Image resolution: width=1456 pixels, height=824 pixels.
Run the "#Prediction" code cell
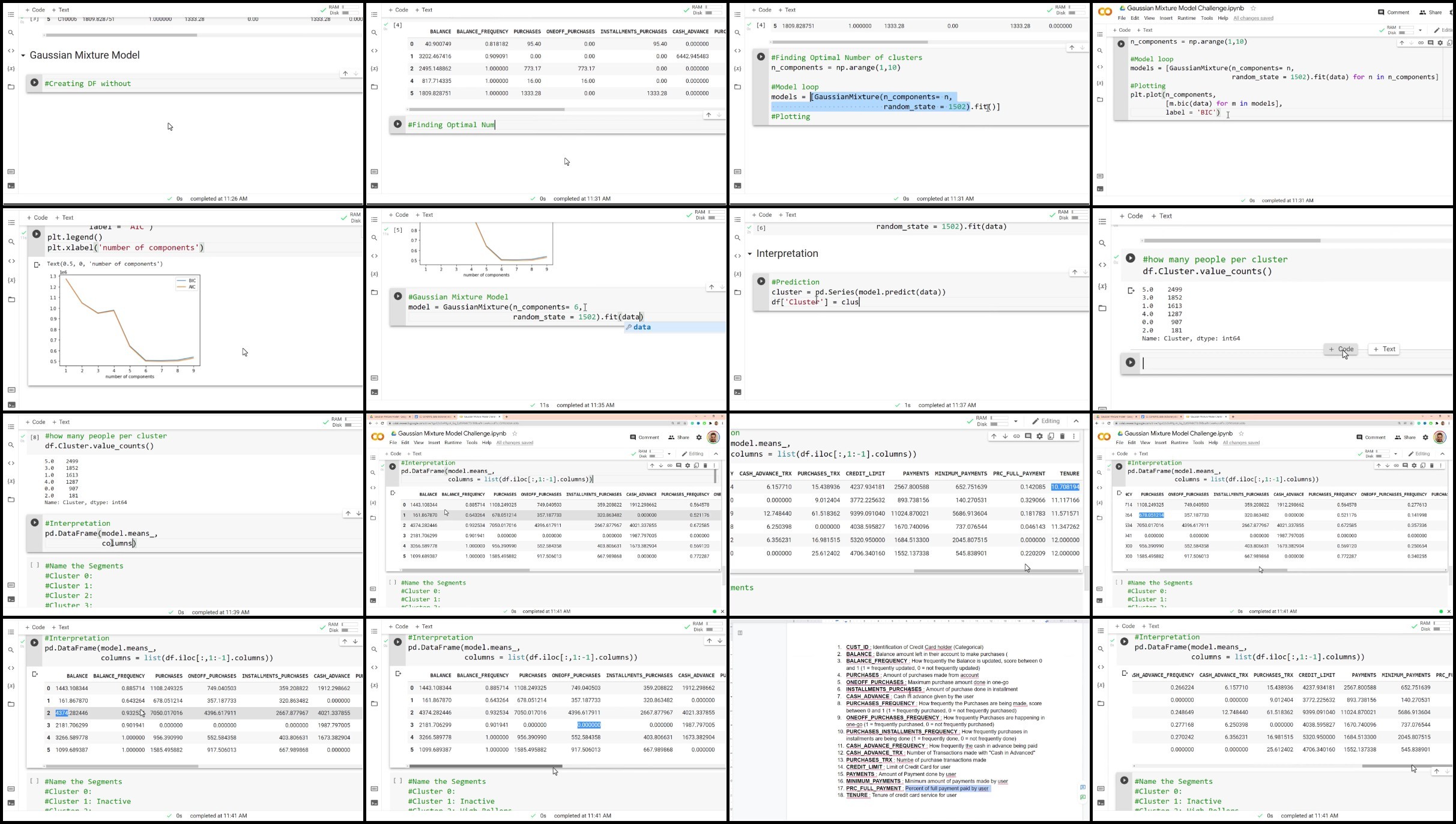(761, 281)
